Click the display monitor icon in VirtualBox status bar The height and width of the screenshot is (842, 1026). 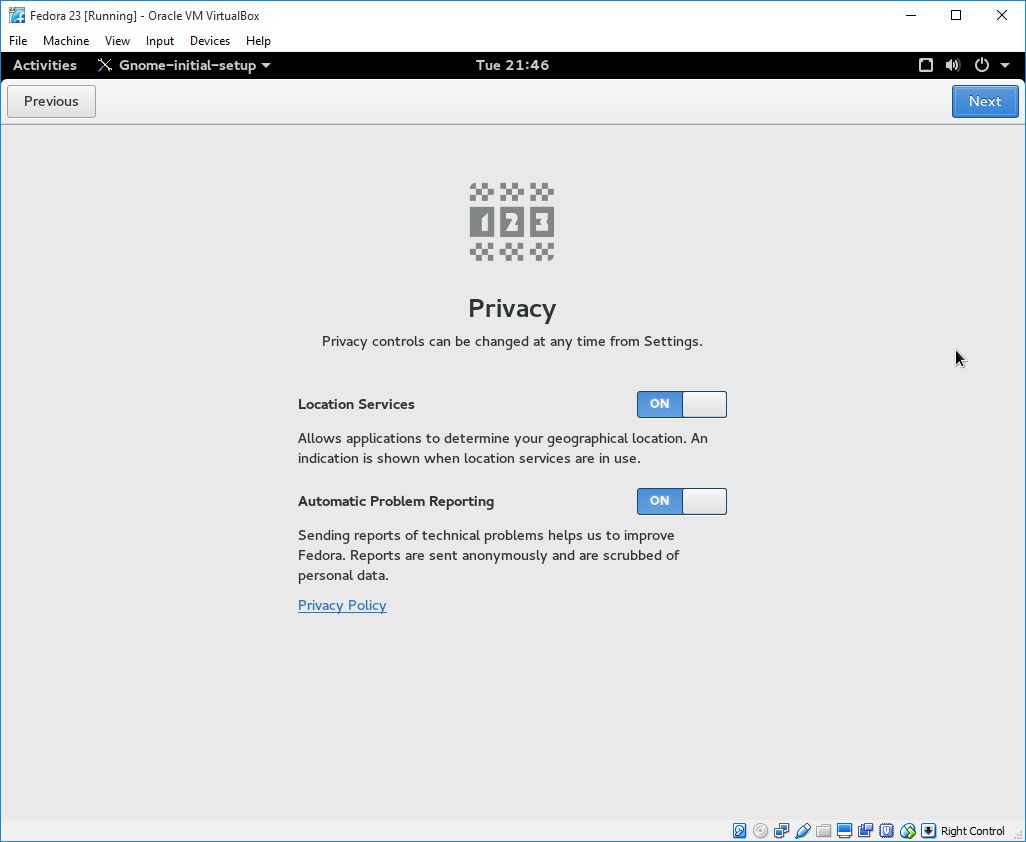(x=844, y=831)
